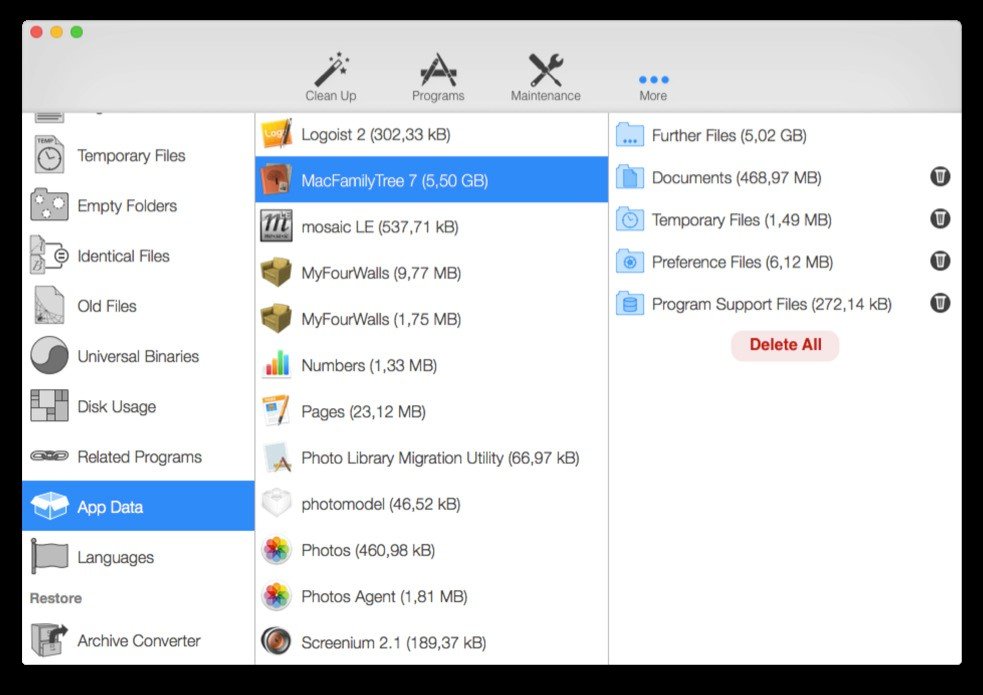Click MyFourWalls (9,77 MB) armchair icon
Viewport: 983px width, 695px height.
tap(276, 273)
